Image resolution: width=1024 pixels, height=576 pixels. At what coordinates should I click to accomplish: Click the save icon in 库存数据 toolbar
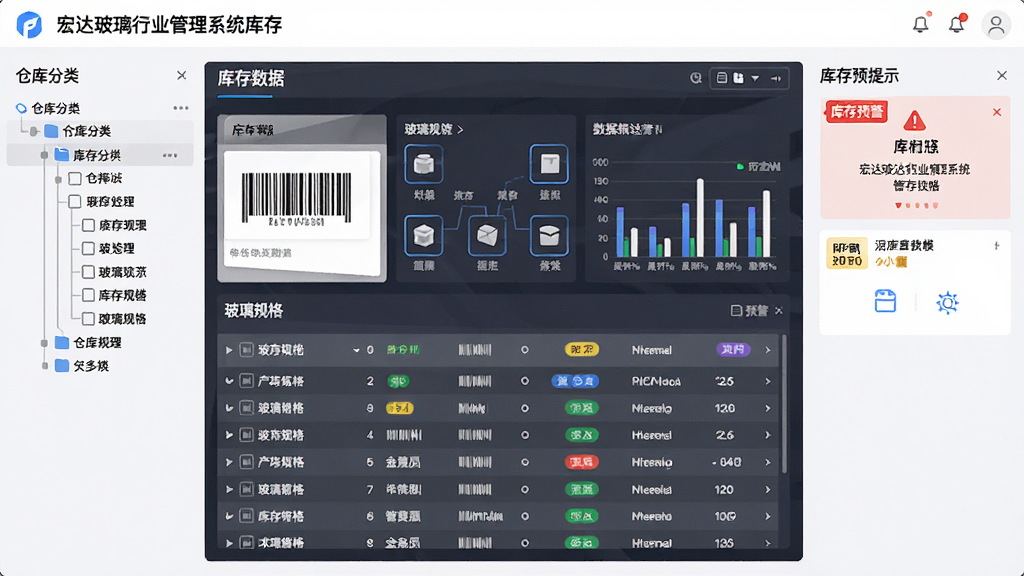738,78
